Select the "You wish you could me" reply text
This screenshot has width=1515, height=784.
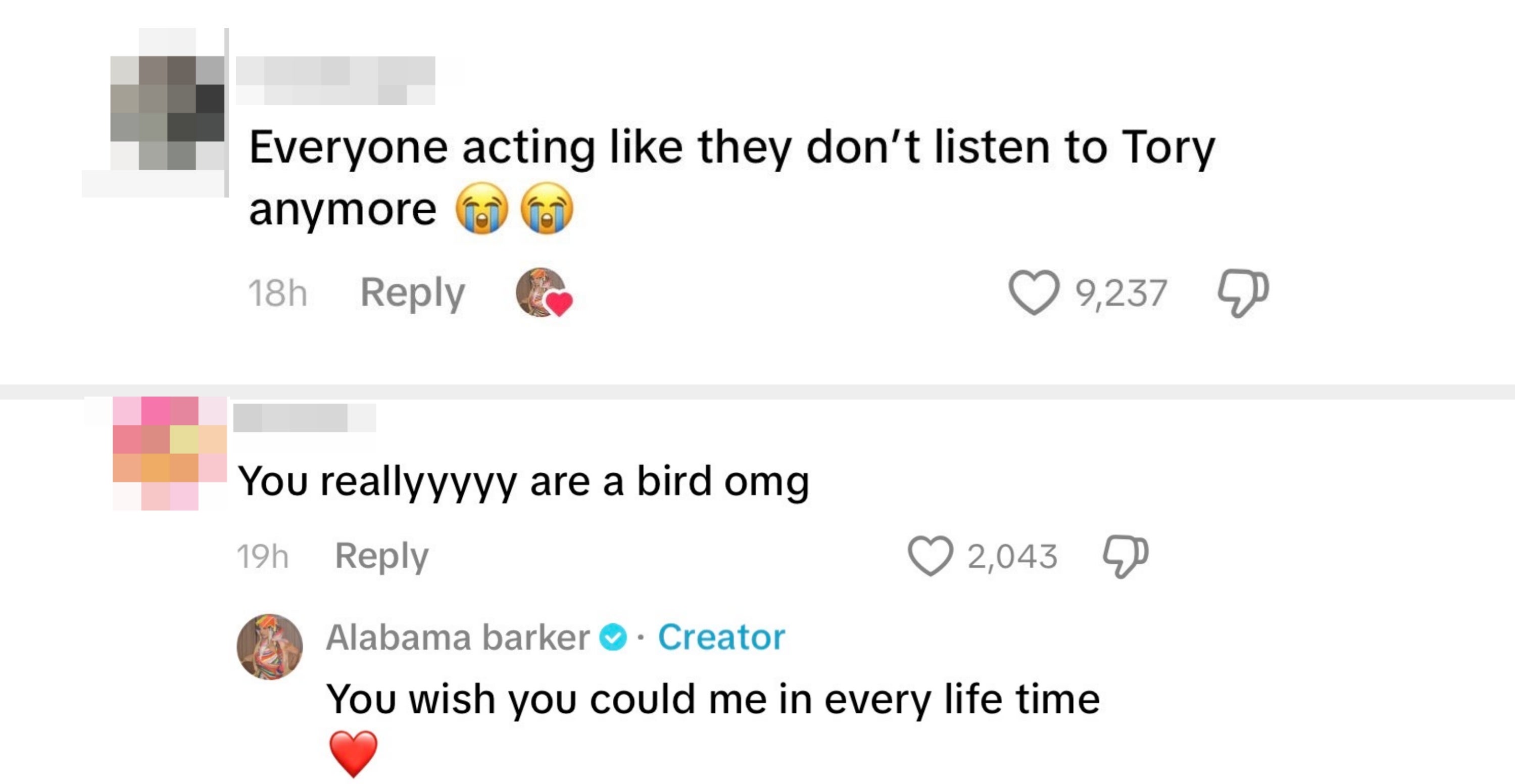pos(713,700)
